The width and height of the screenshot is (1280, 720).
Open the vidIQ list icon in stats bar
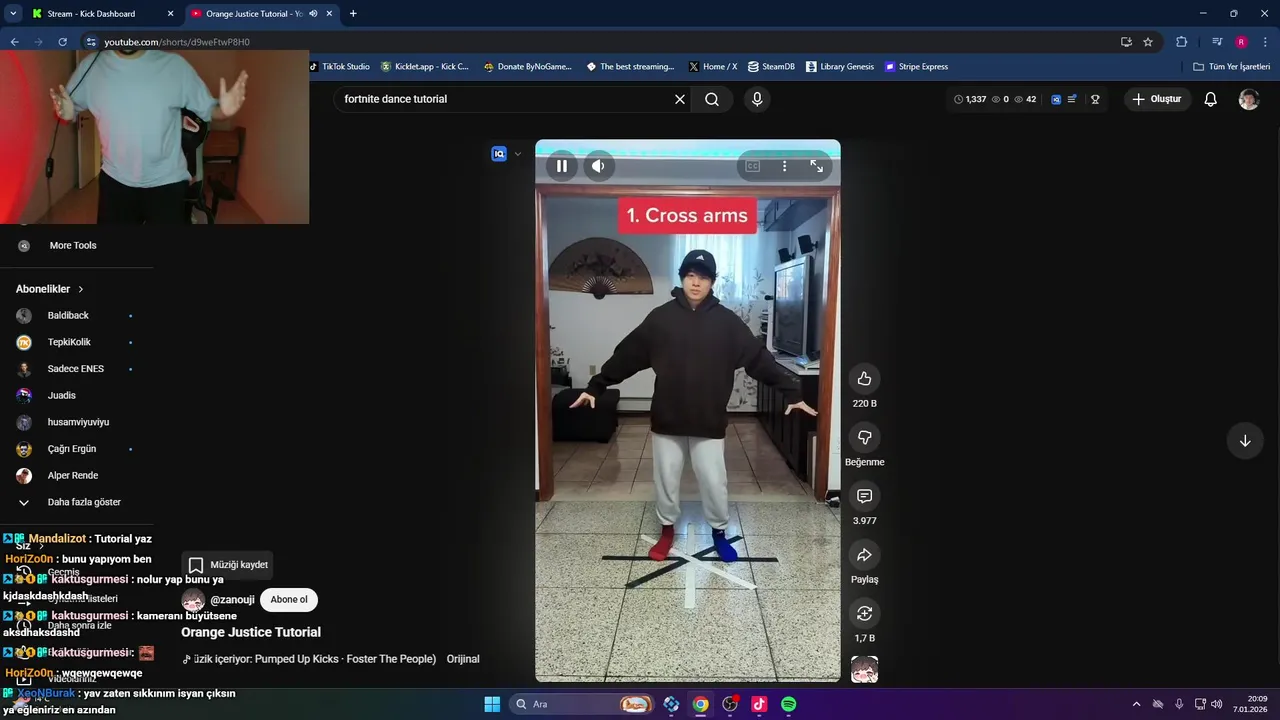[1072, 99]
